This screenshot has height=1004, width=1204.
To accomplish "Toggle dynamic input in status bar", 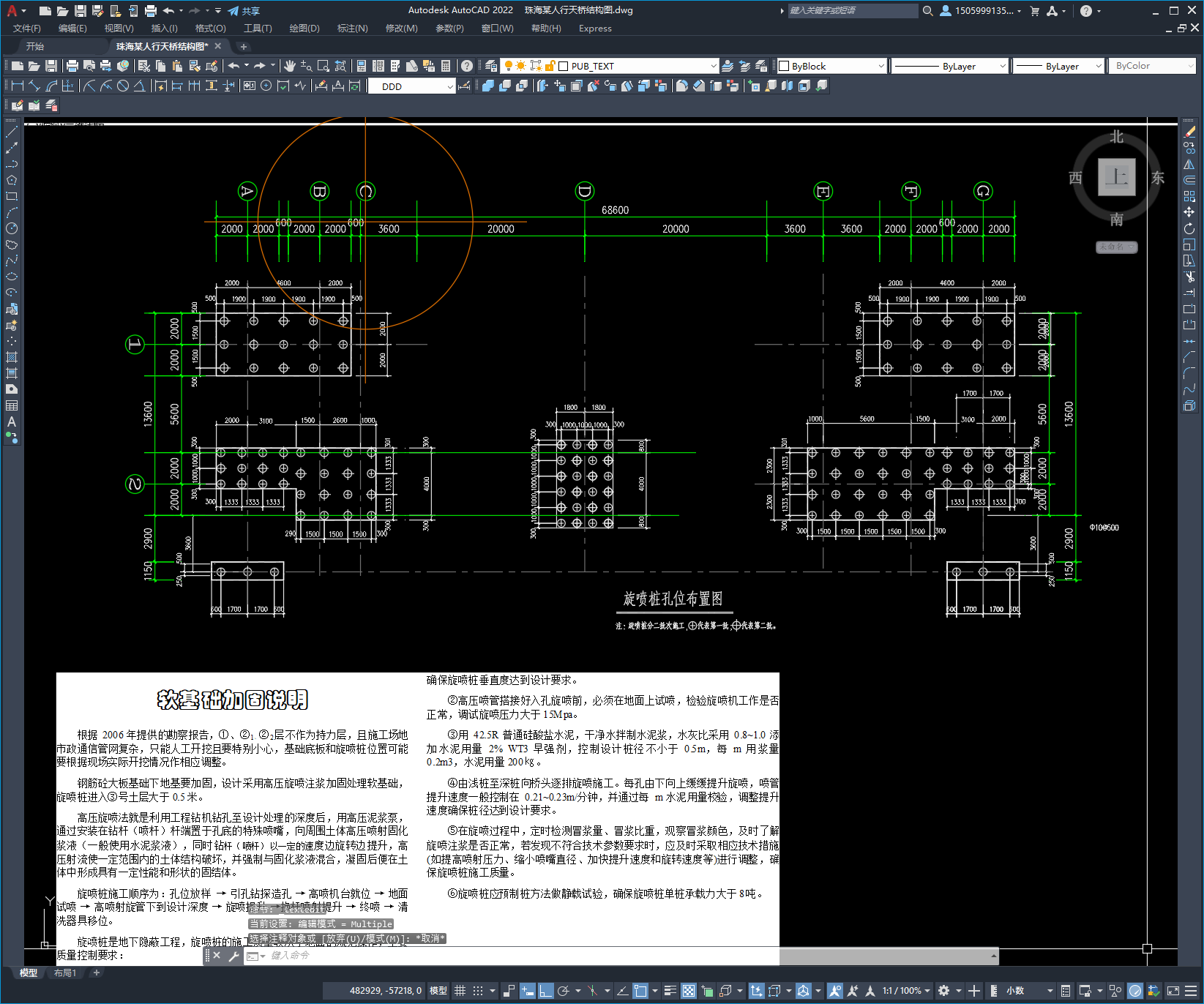I will click(x=528, y=991).
